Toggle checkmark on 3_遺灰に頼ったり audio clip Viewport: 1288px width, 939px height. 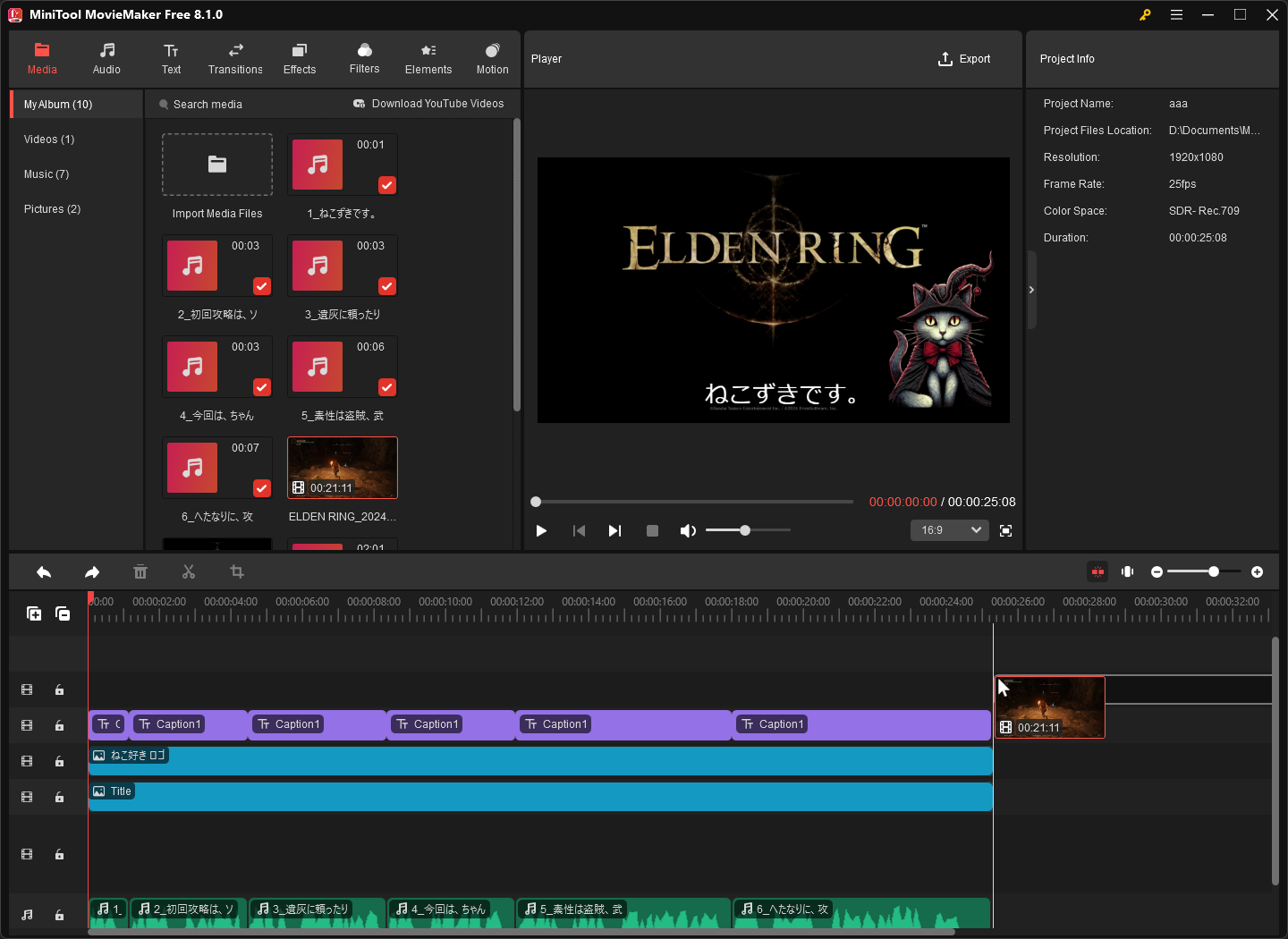tap(387, 286)
